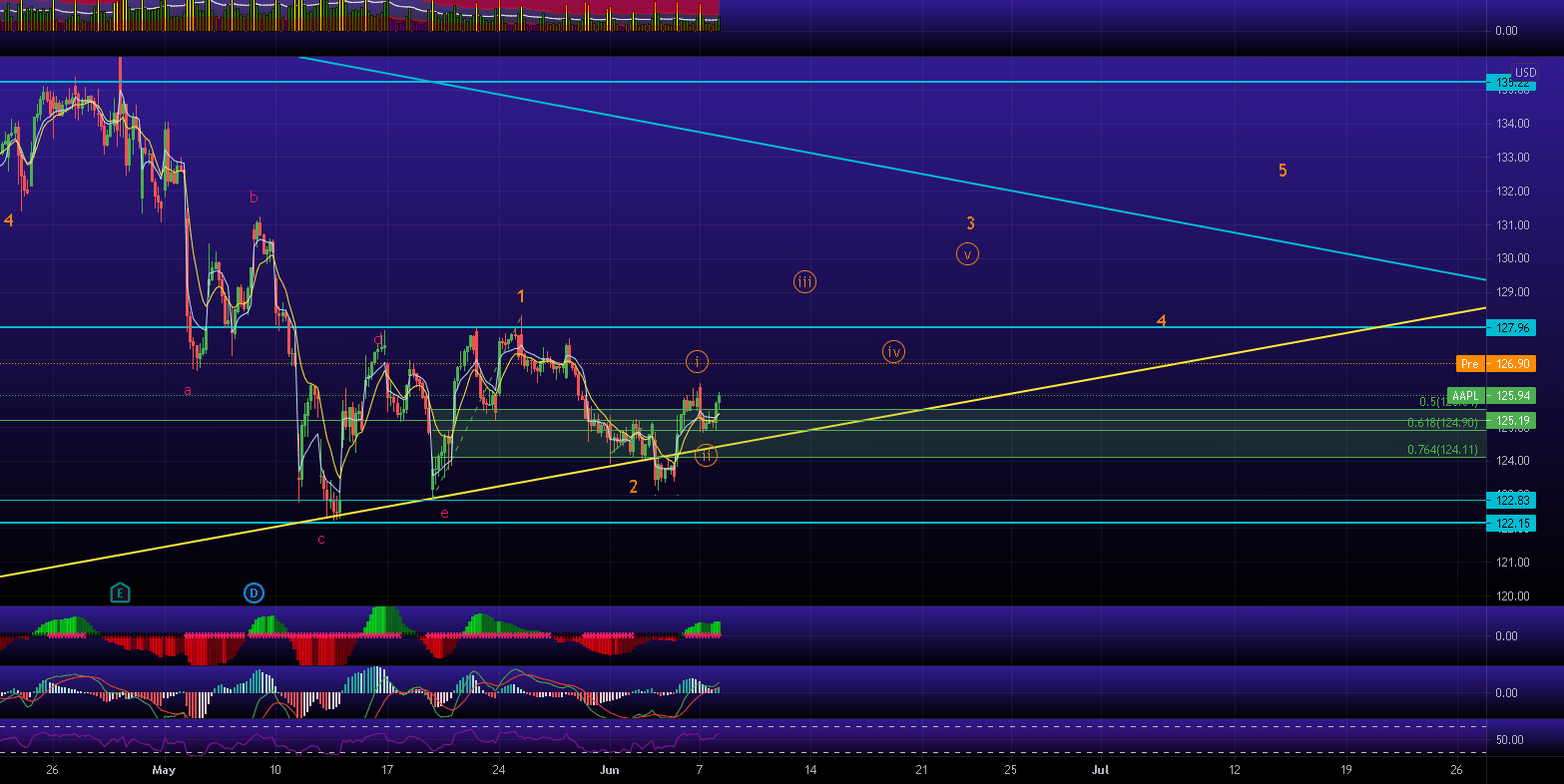This screenshot has width=1564, height=784.
Task: Click 132.00 on the price scale
Action: [x=1512, y=192]
